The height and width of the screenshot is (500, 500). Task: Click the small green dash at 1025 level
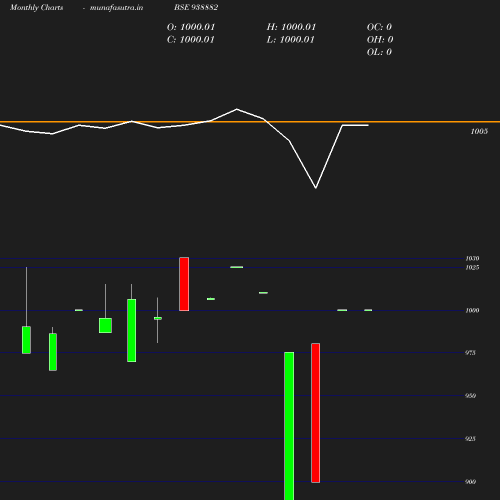pos(237,267)
